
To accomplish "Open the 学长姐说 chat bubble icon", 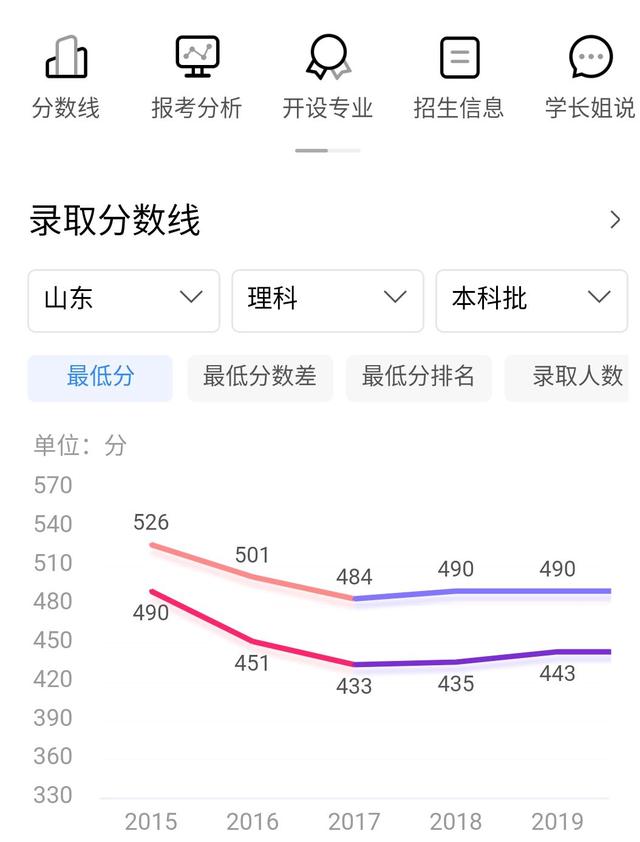I will [x=591, y=57].
